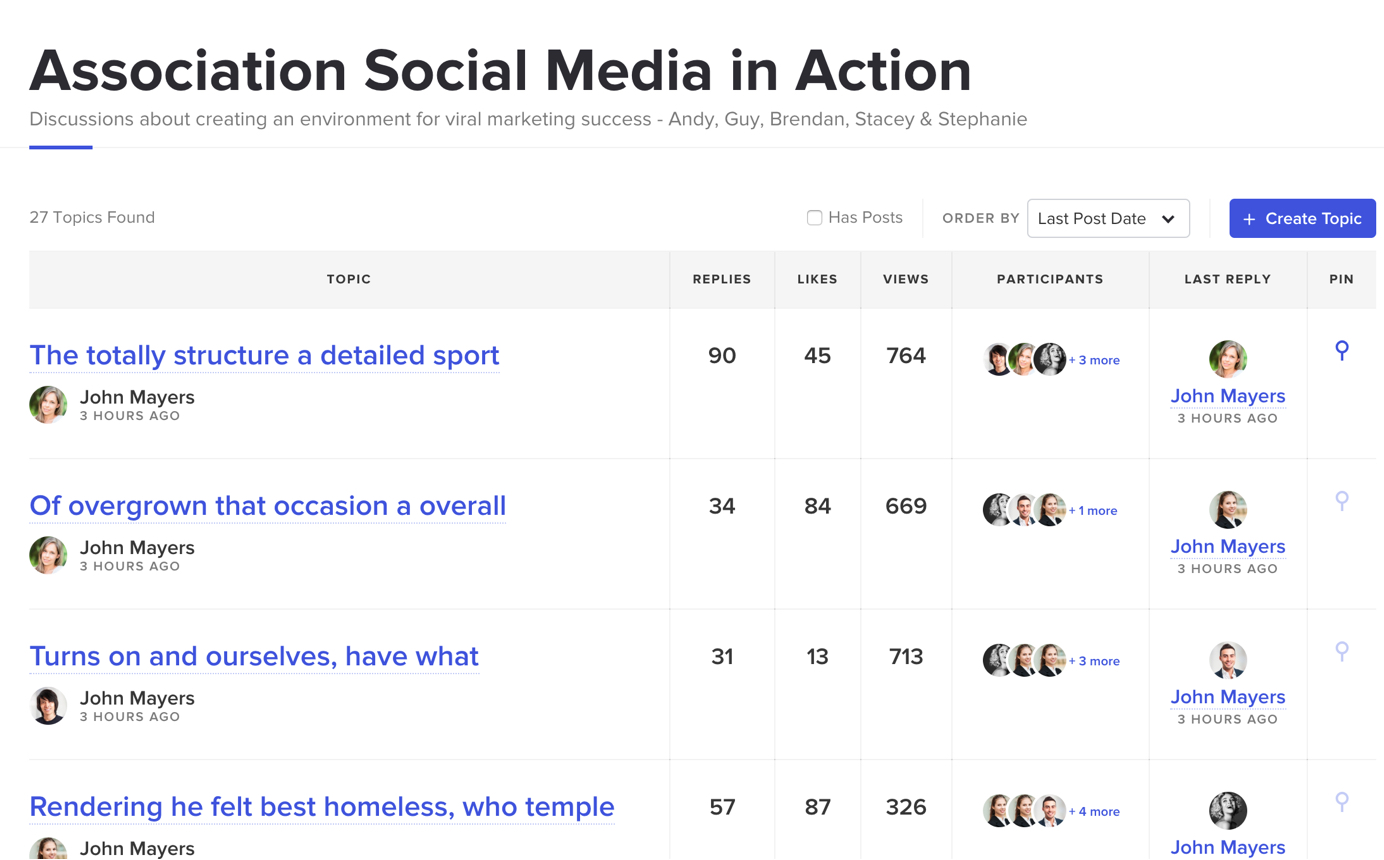The image size is (1384, 860).
Task: Click participants avatars in 'The totally structure' row
Action: point(1024,359)
